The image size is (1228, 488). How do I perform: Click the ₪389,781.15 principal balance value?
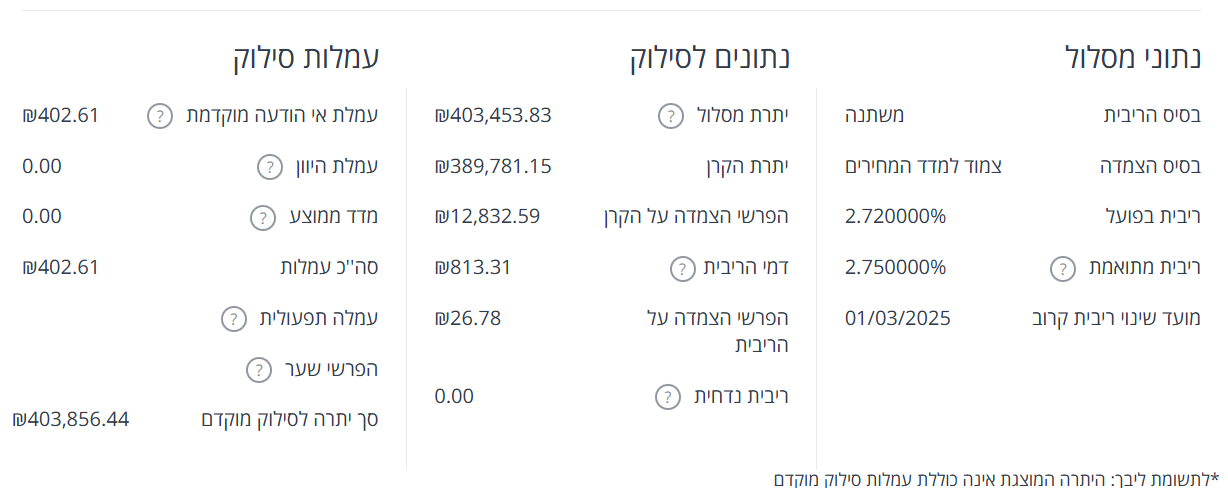(493, 166)
